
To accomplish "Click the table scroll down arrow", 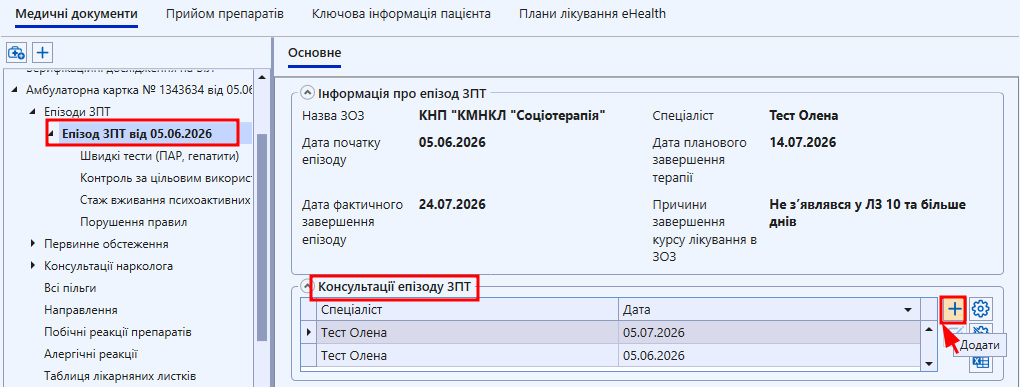I will point(930,363).
